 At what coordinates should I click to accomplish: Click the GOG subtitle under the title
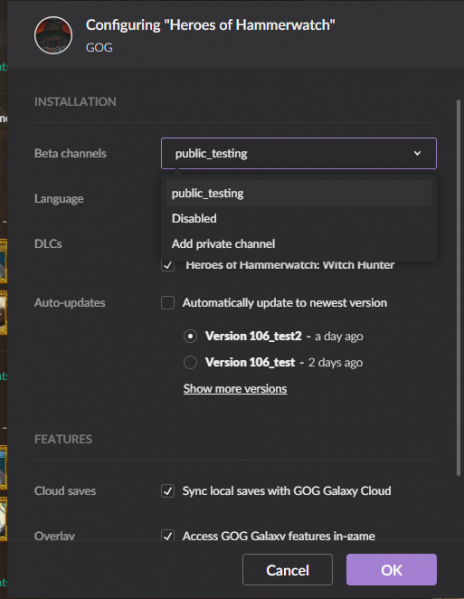pyautogui.click(x=99, y=47)
